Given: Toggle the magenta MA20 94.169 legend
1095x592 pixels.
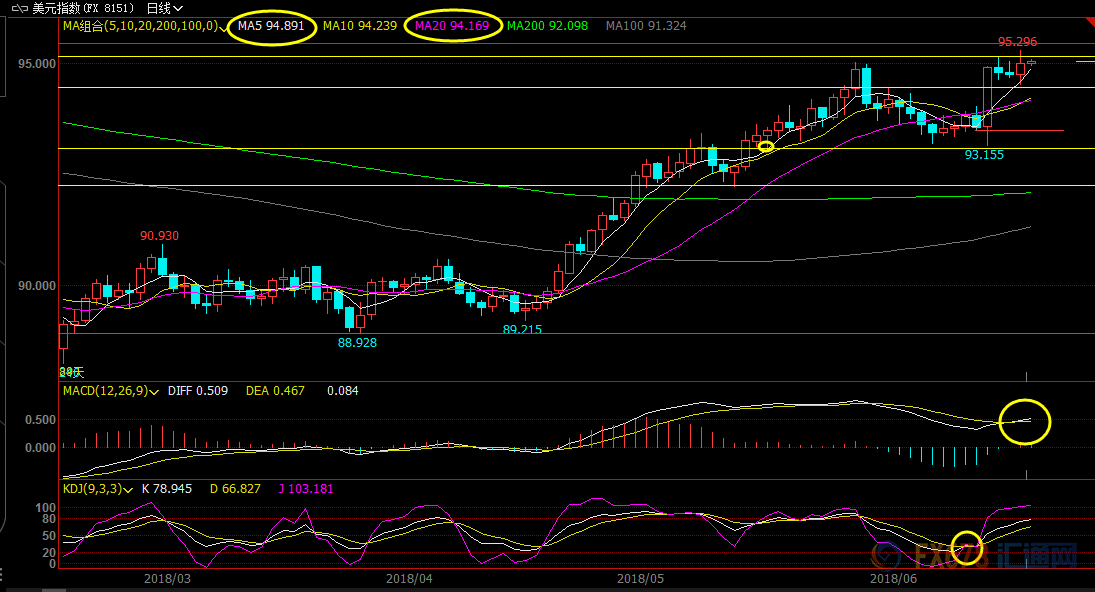Looking at the screenshot, I should coord(452,26).
